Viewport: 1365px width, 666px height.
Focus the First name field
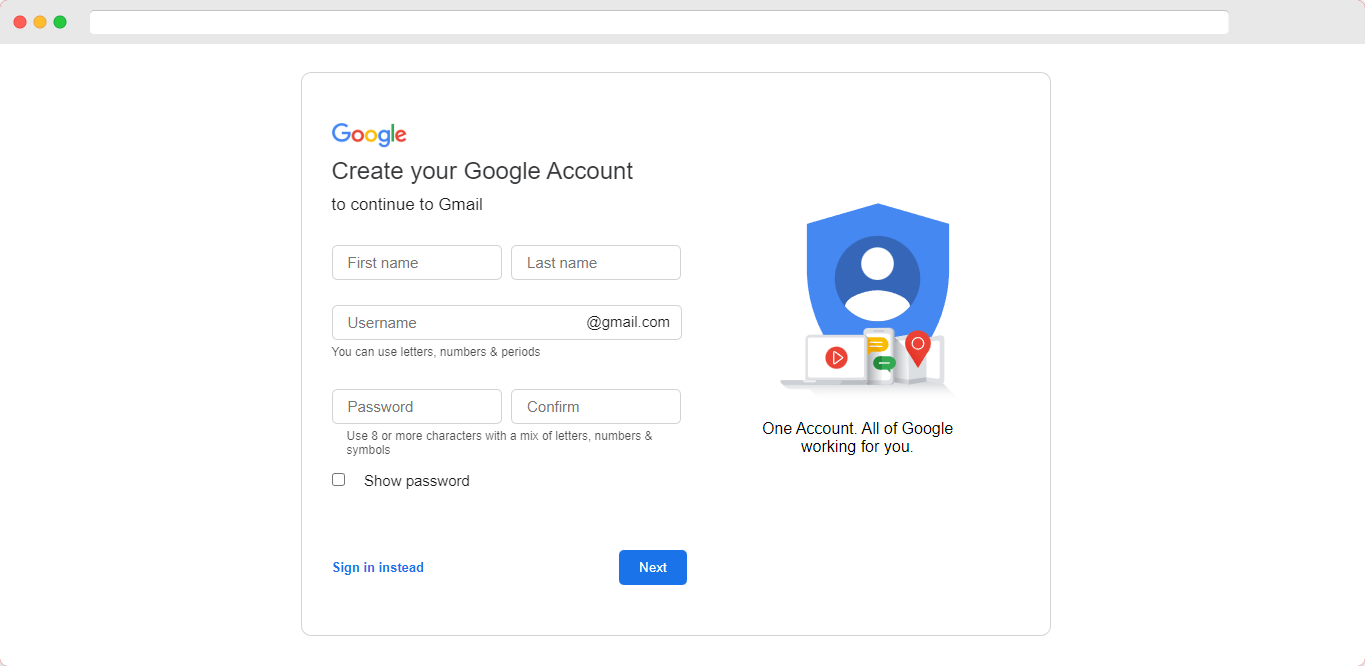417,263
